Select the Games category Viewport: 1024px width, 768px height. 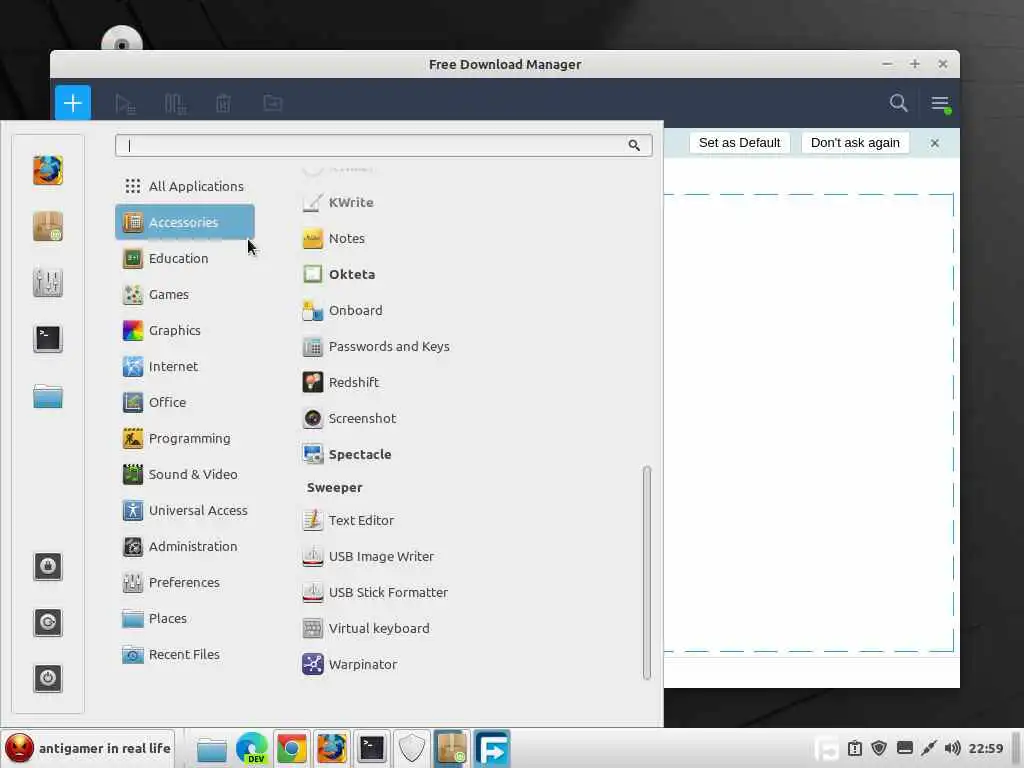click(x=185, y=295)
